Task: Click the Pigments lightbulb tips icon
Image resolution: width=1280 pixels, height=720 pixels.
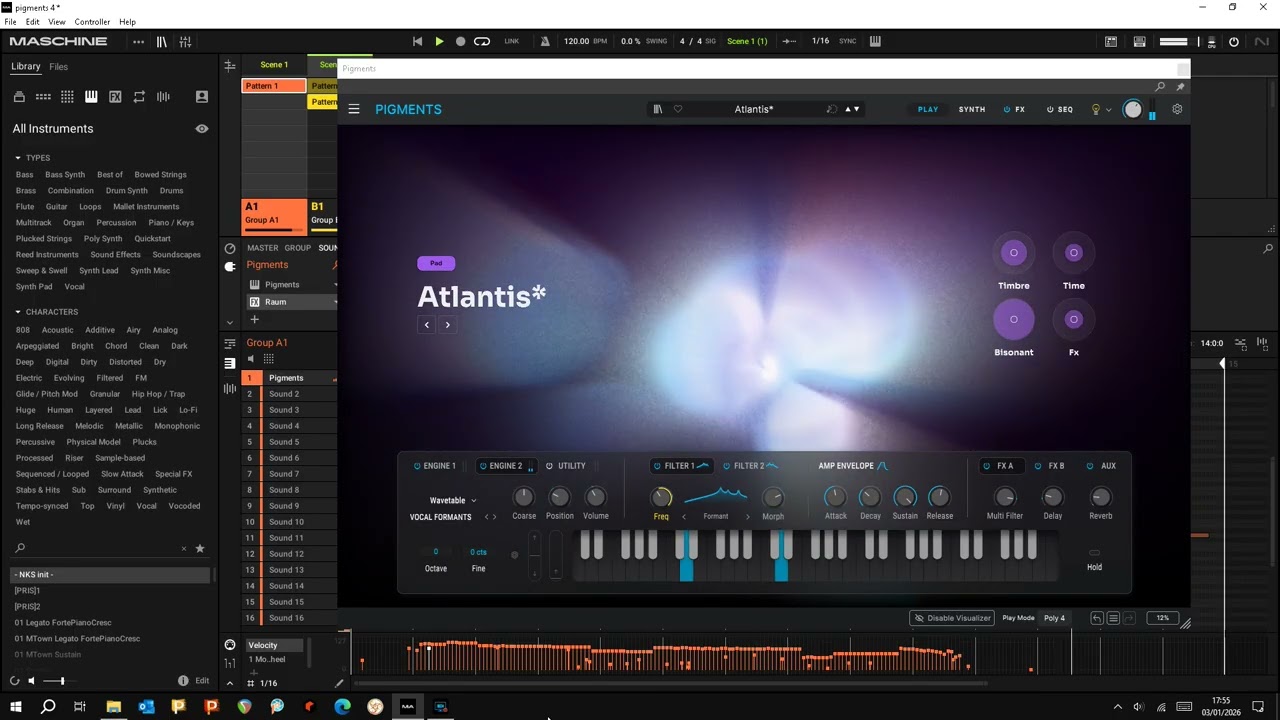Action: click(x=1096, y=109)
